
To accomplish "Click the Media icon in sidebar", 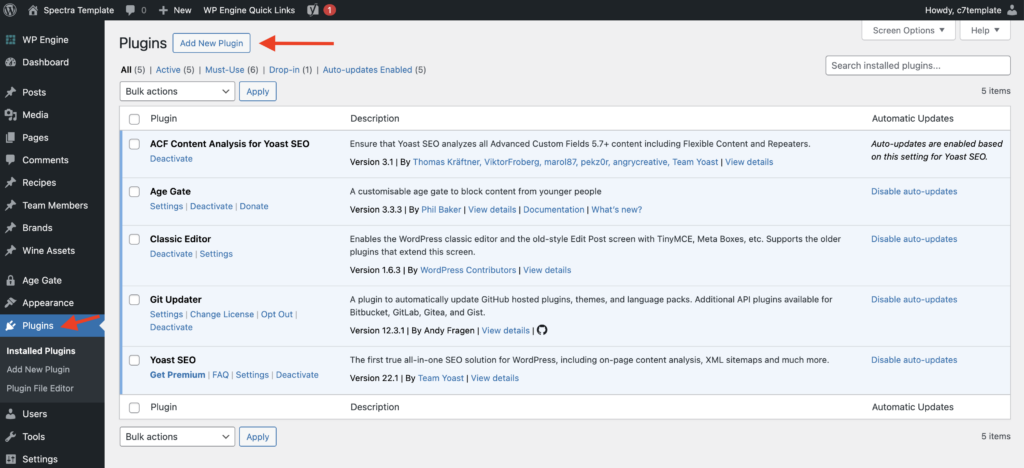I will (10, 115).
